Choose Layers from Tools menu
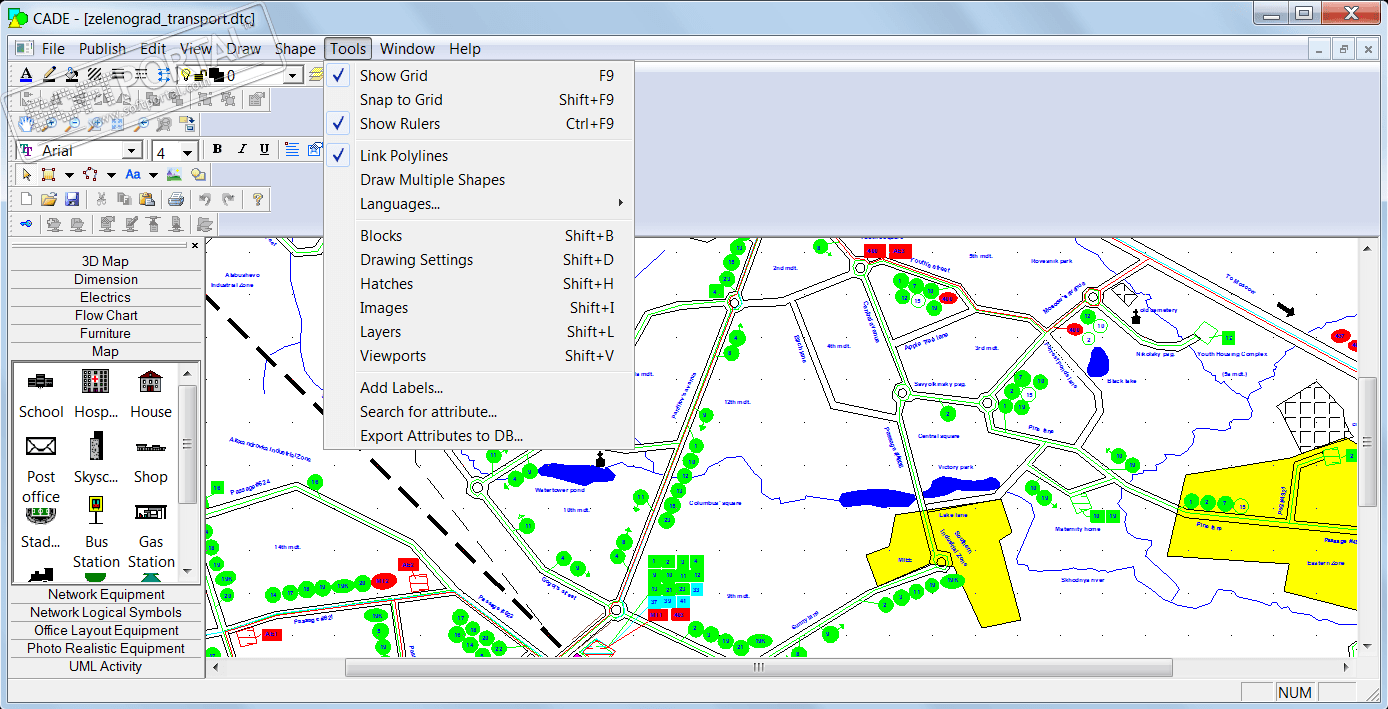This screenshot has width=1388, height=709. coord(479,332)
